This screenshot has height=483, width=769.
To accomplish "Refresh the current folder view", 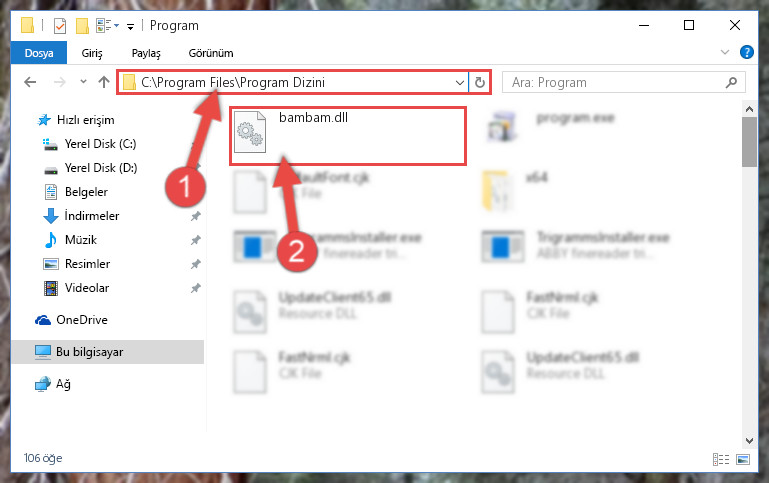I will pos(480,82).
